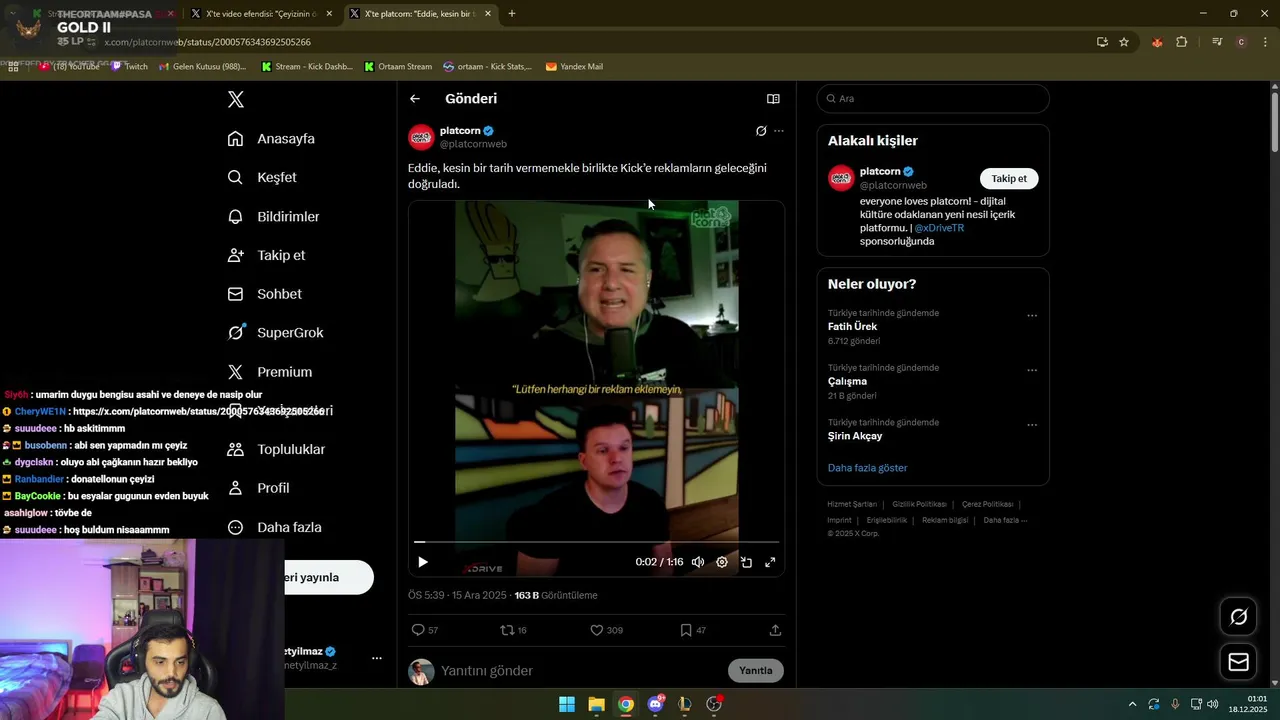Open account menu dots near profile name
This screenshot has width=1280, height=720.
pos(377,658)
